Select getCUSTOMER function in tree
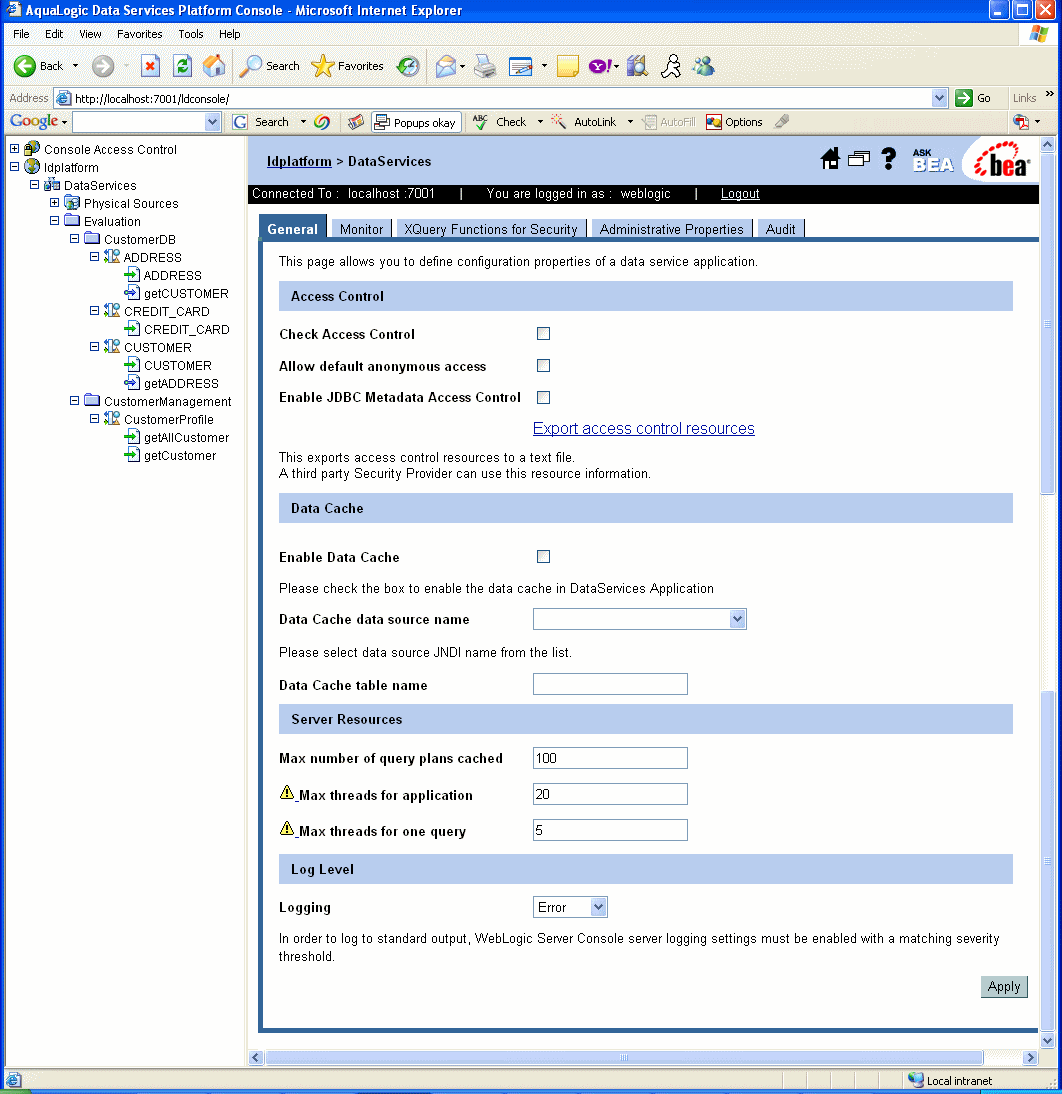The width and height of the screenshot is (1062, 1094). (x=186, y=294)
